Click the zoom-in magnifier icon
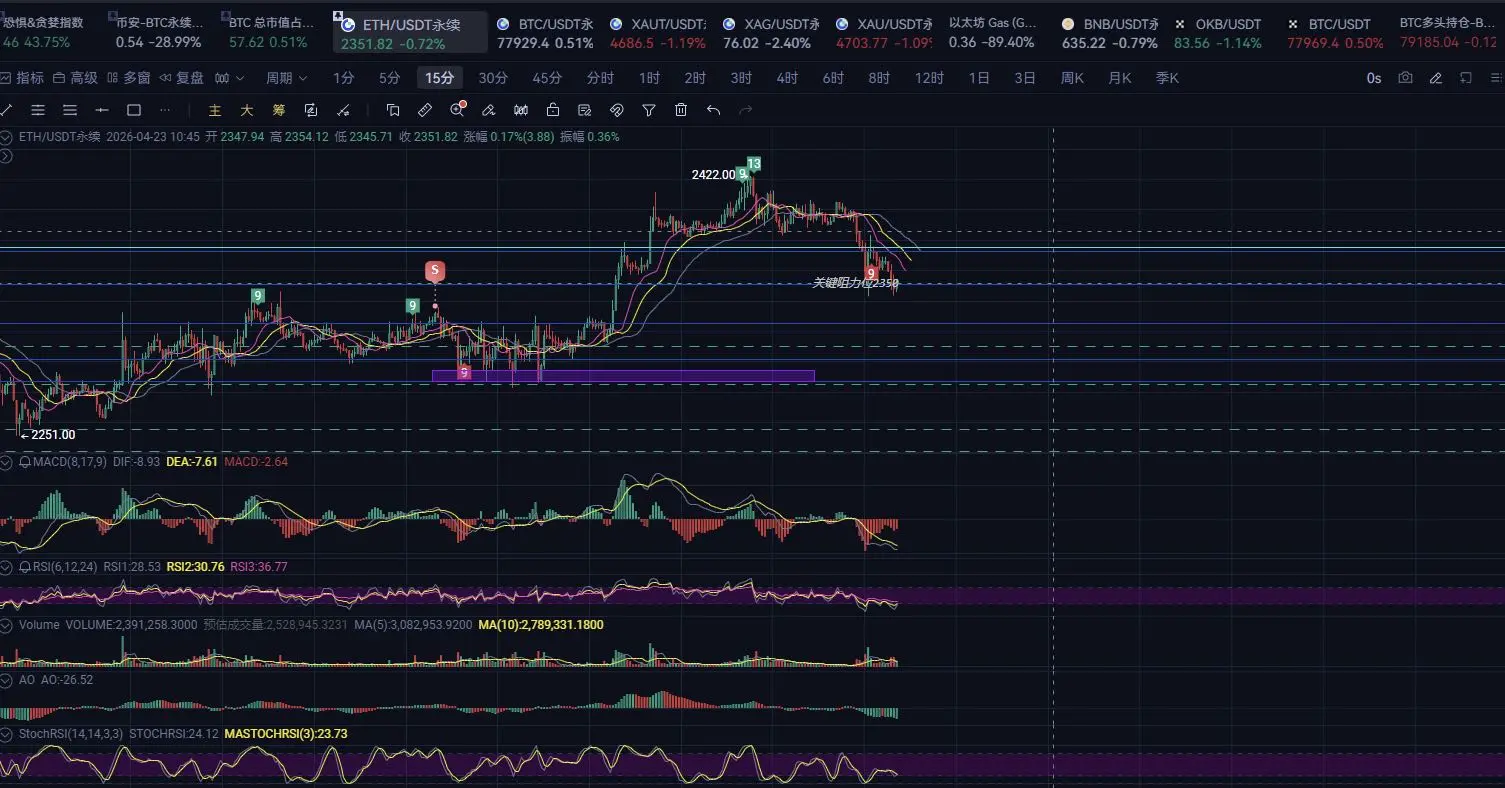This screenshot has width=1505, height=788. 458,110
